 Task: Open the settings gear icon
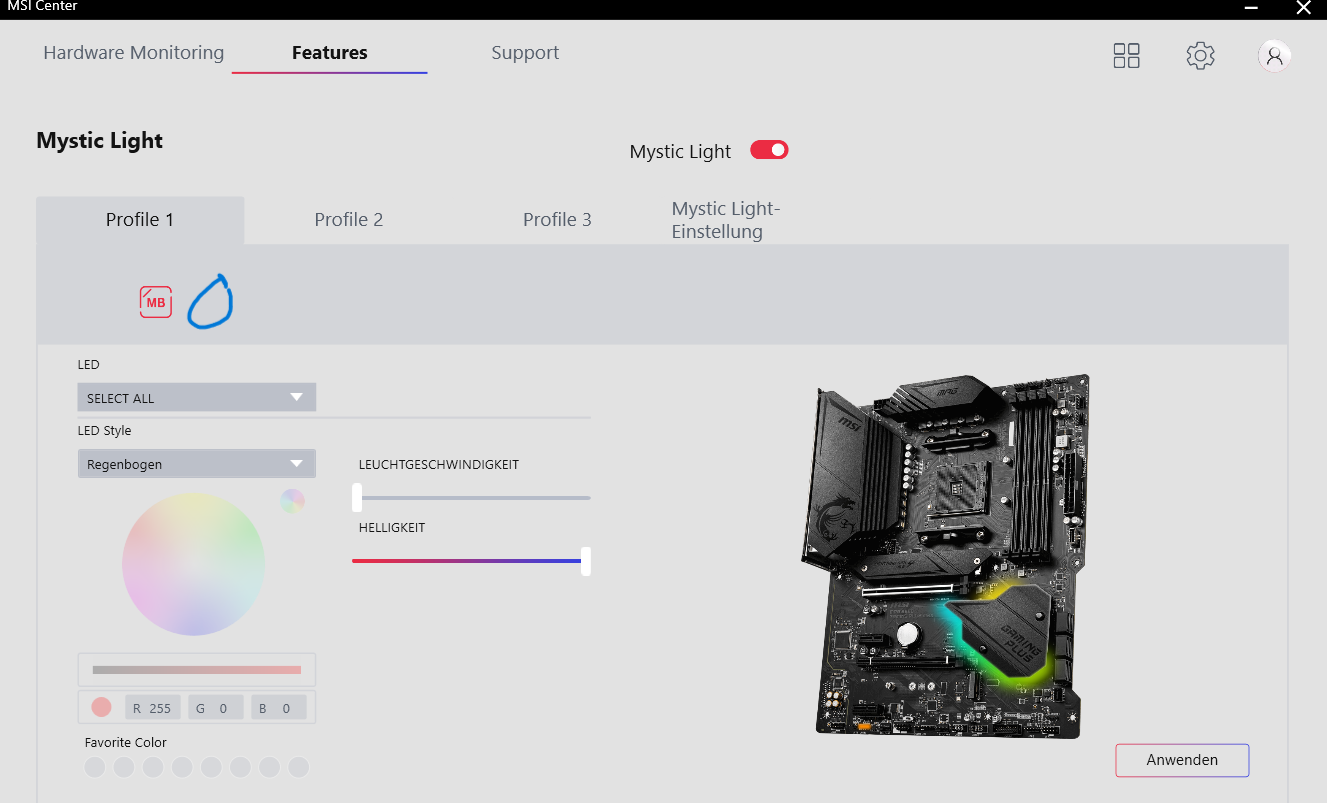point(1200,56)
